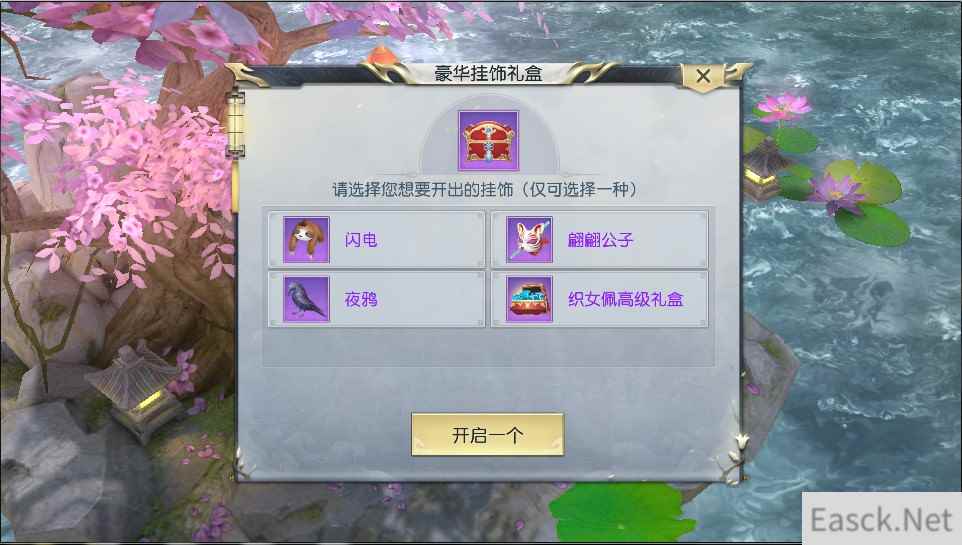This screenshot has height=545, width=962.
Task: Click the pink lotus flower on the water
Action: pos(782,108)
